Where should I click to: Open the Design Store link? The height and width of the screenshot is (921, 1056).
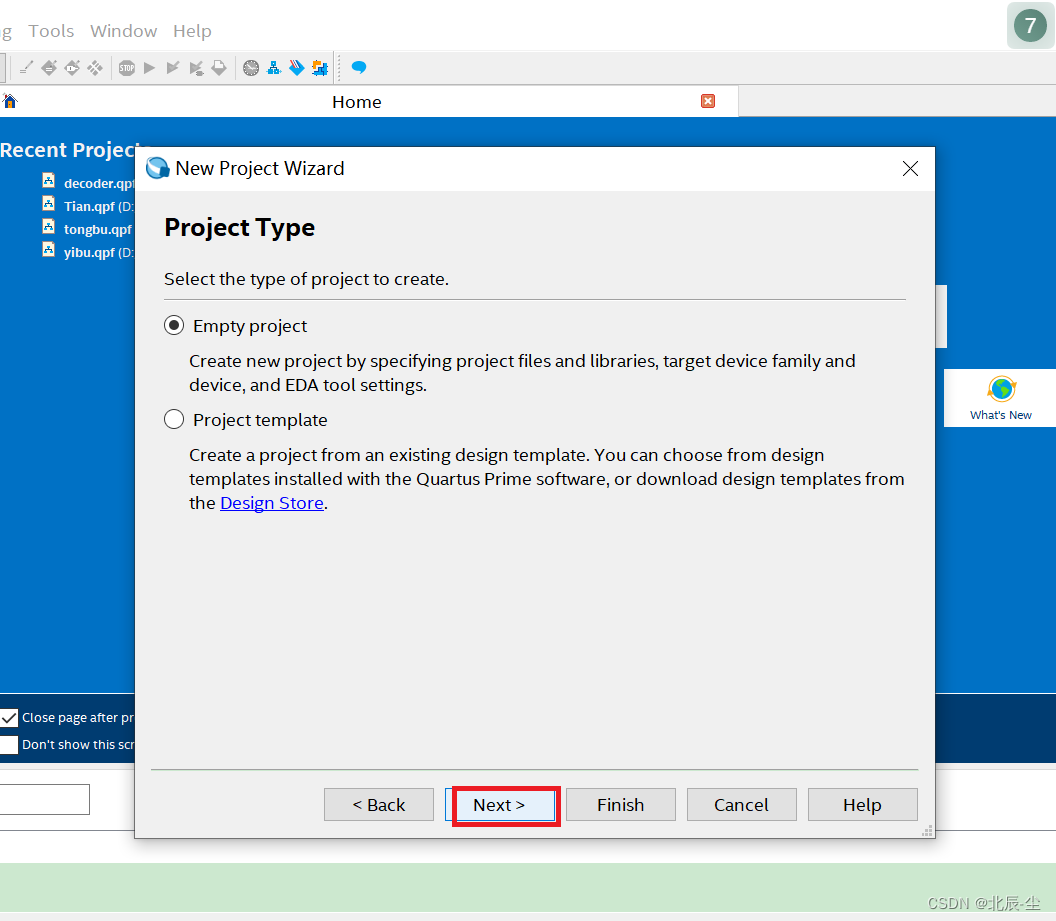point(272,503)
